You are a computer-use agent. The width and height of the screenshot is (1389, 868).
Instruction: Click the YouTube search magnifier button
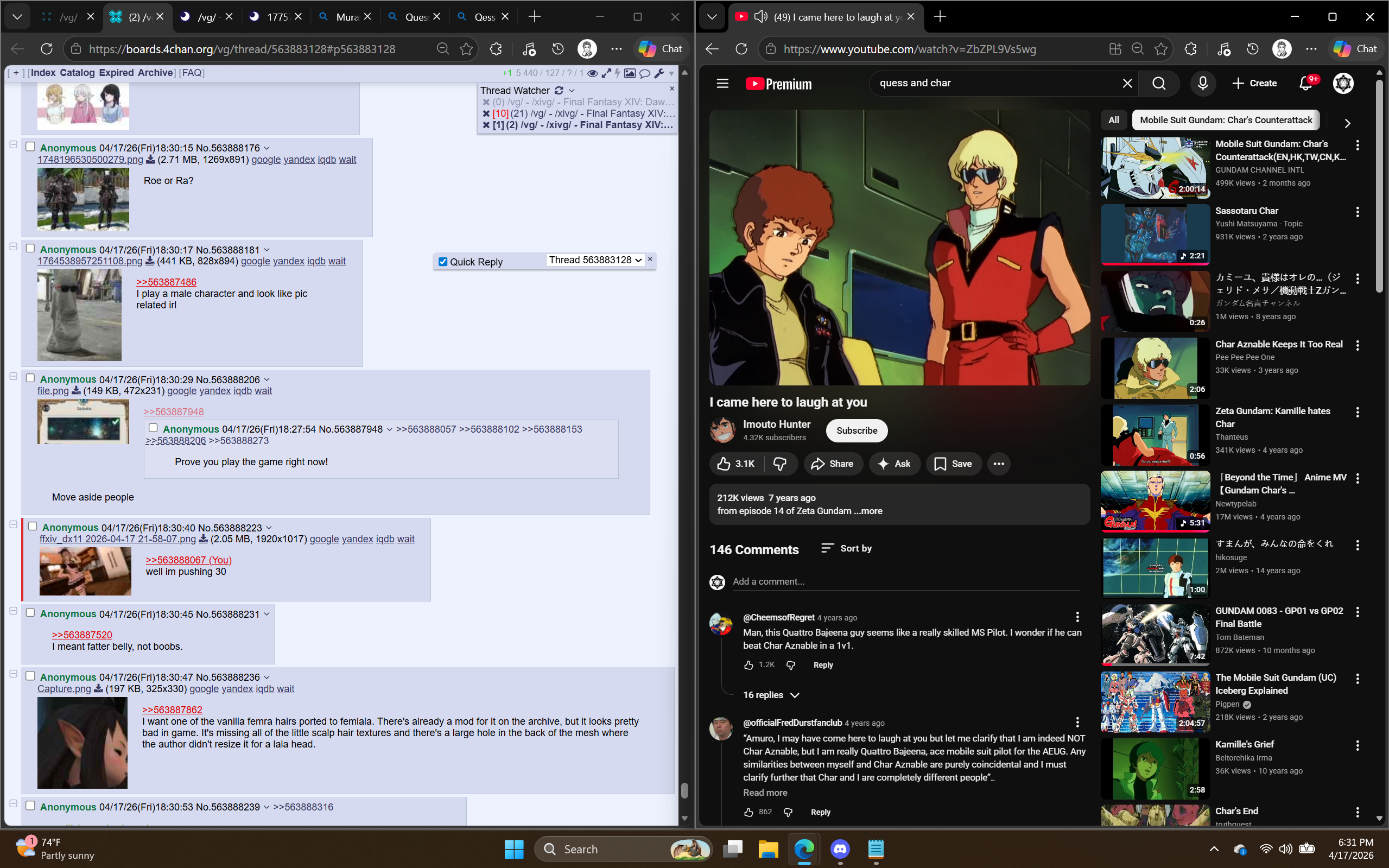point(1159,84)
